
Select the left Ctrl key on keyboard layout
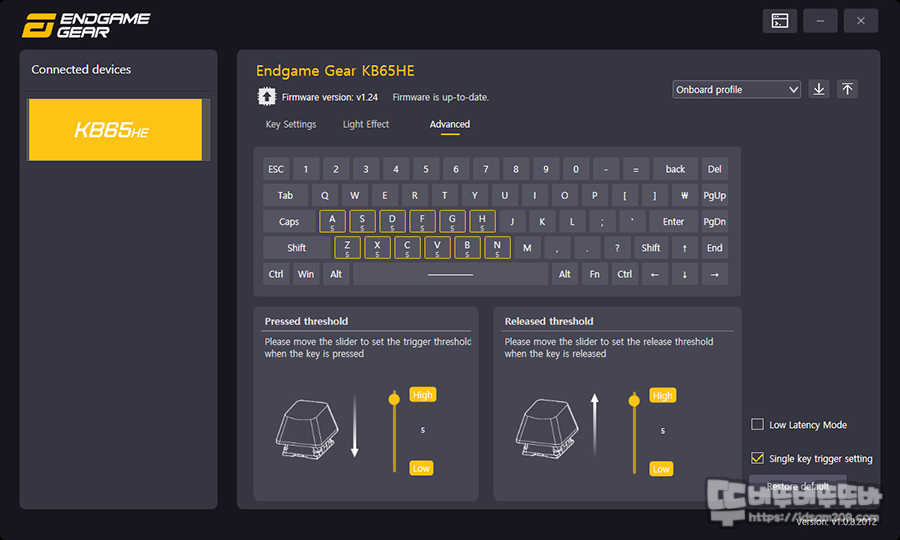[276, 274]
